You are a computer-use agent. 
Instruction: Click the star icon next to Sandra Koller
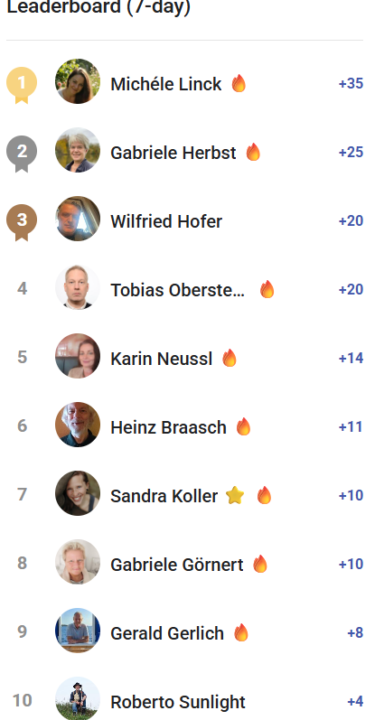click(235, 496)
